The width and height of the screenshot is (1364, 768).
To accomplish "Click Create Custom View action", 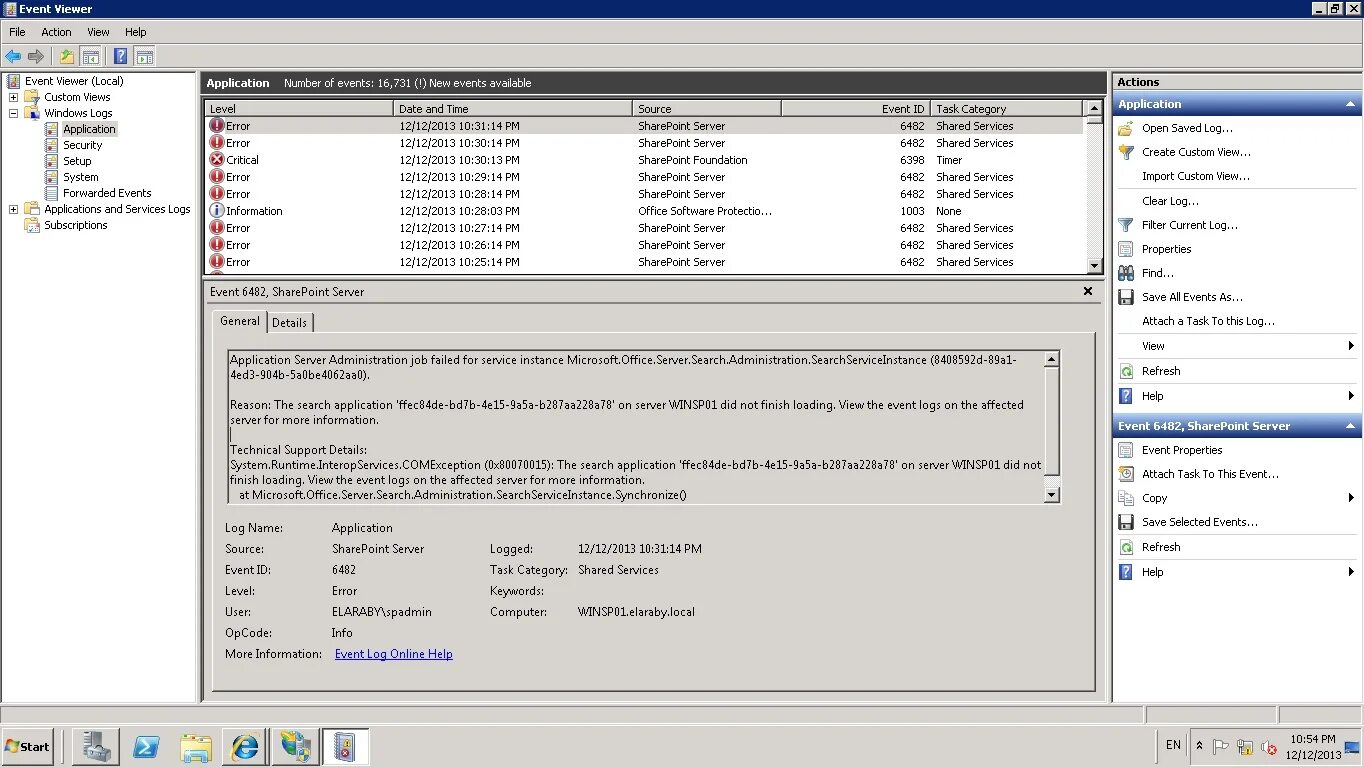I will point(1196,152).
